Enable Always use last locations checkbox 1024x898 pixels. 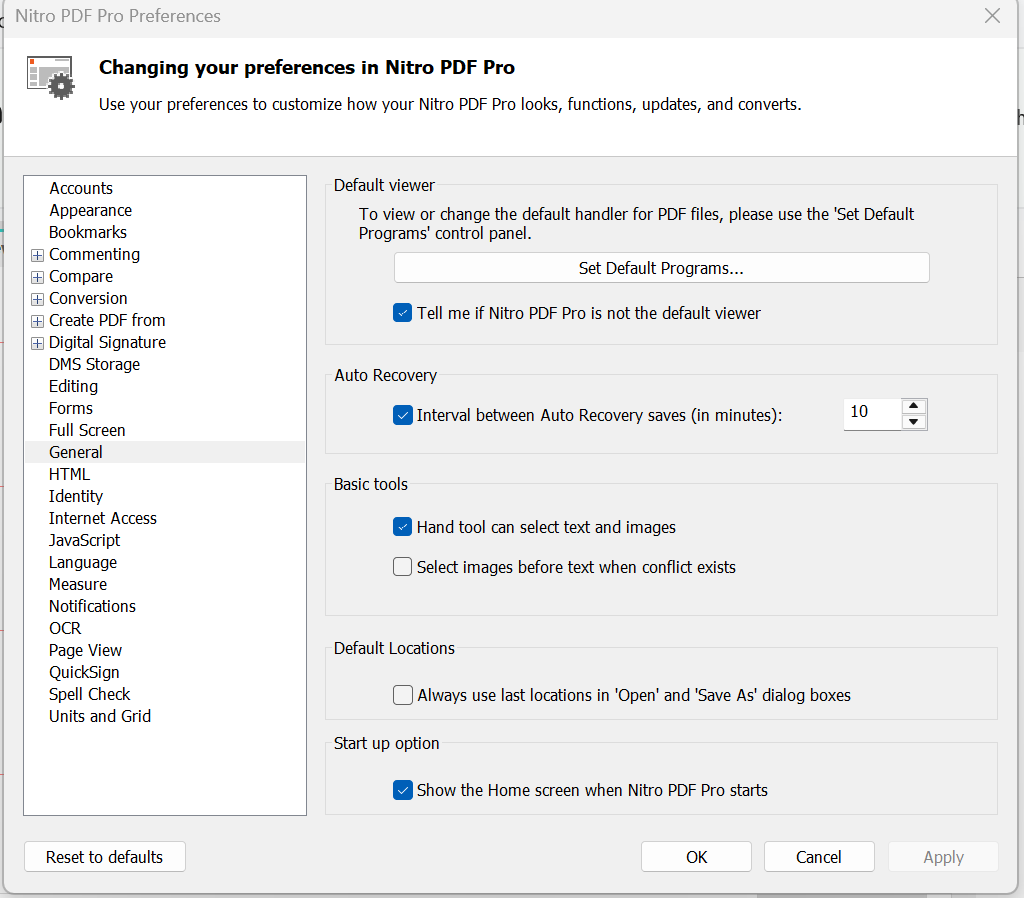pos(402,695)
